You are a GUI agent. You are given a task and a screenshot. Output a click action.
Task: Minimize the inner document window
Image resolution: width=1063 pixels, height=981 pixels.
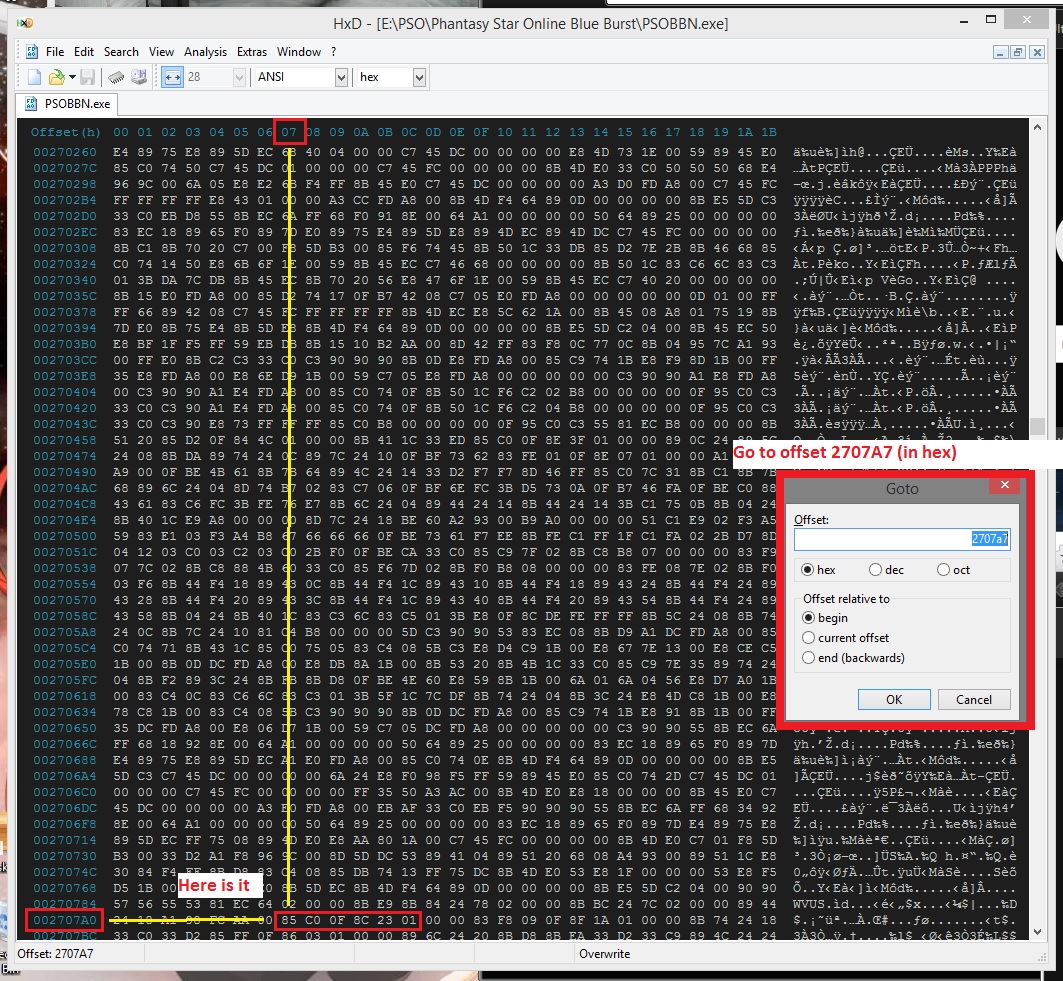[x=1000, y=52]
